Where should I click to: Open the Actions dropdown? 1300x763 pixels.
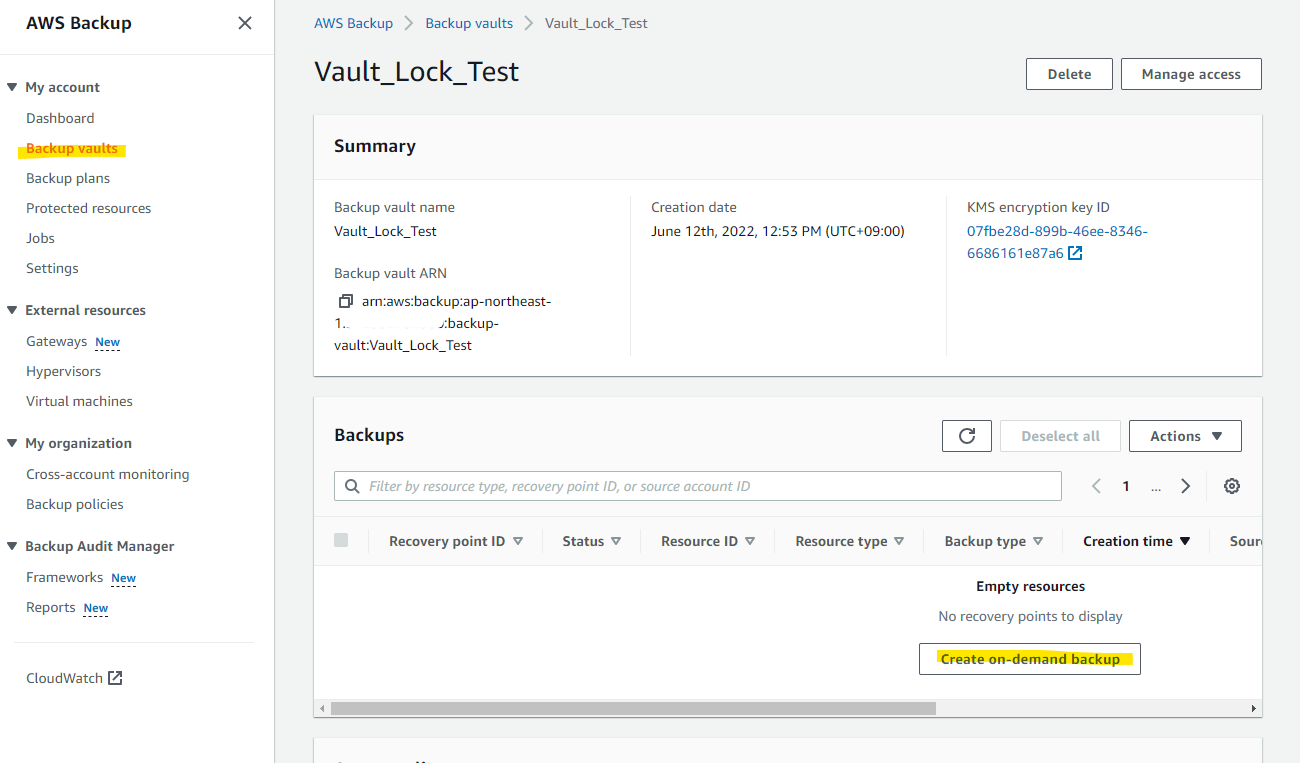(1185, 435)
